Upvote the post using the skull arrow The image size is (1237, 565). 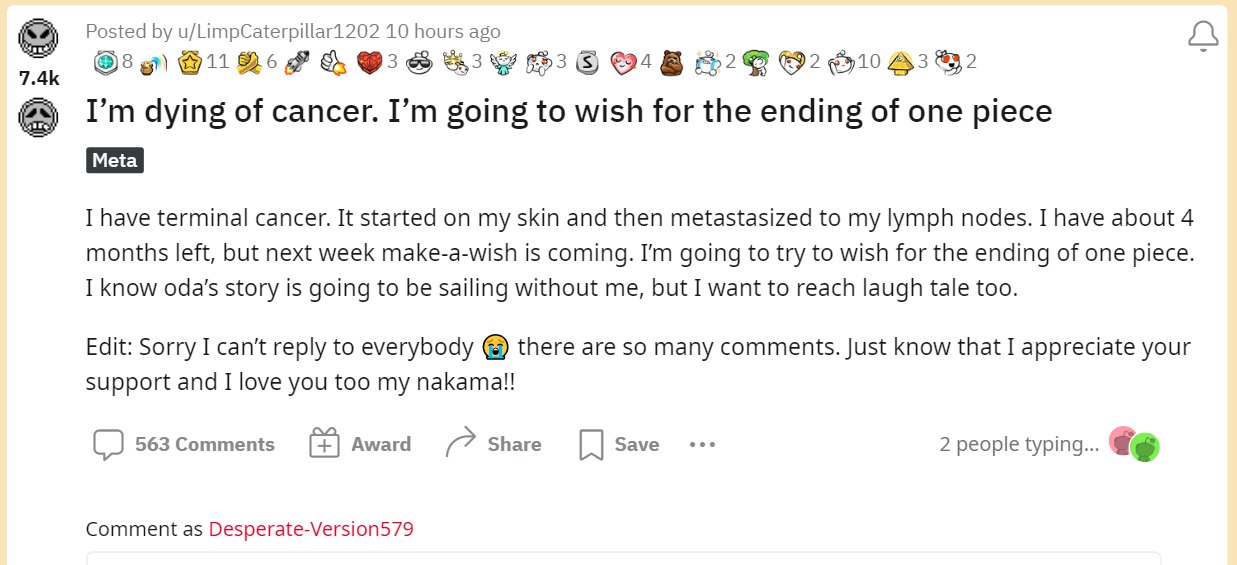39,40
